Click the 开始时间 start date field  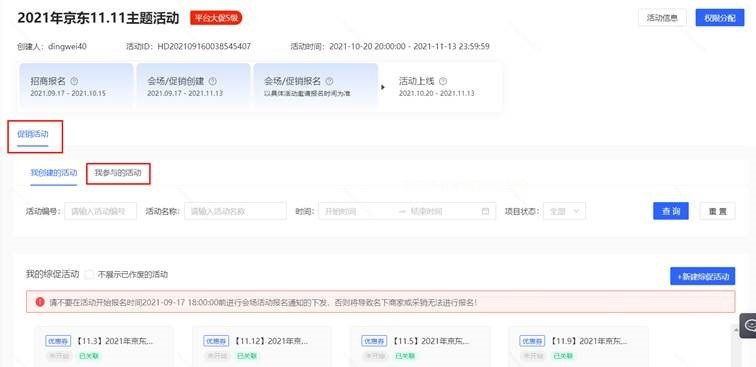(x=357, y=211)
